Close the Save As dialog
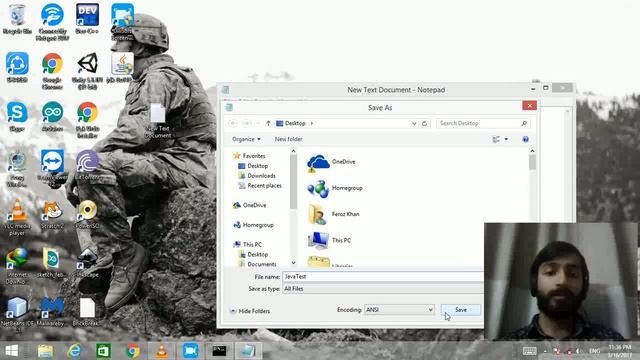This screenshot has height=360, width=640. 529,106
